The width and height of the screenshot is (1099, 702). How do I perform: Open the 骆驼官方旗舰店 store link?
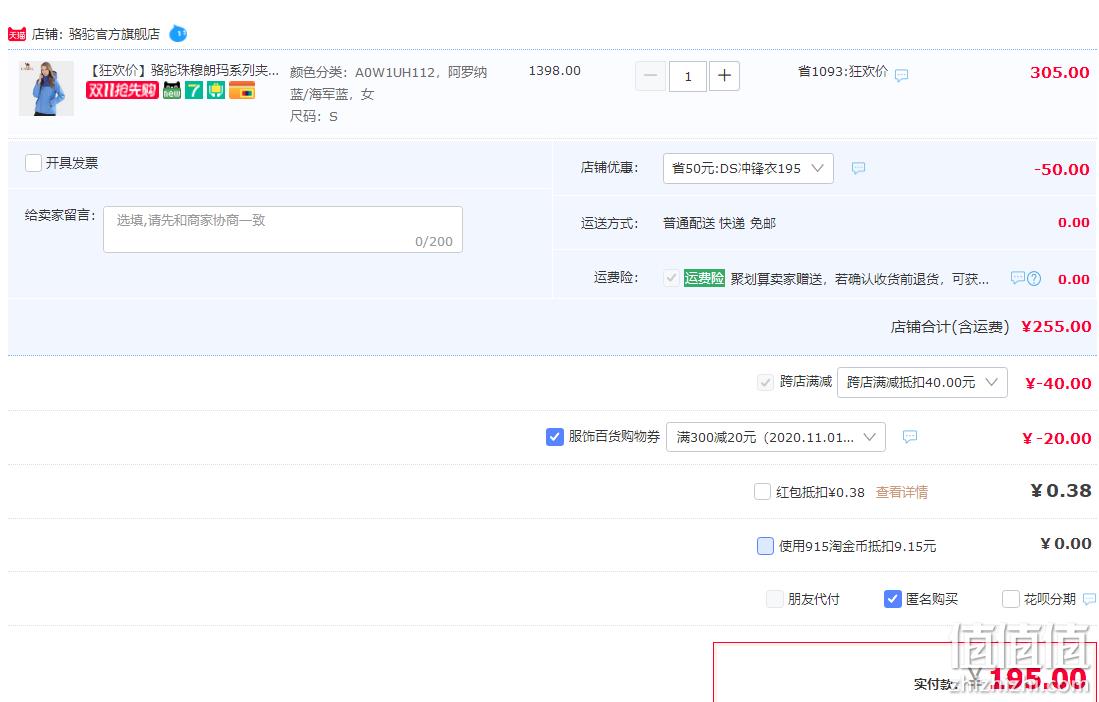pyautogui.click(x=114, y=34)
